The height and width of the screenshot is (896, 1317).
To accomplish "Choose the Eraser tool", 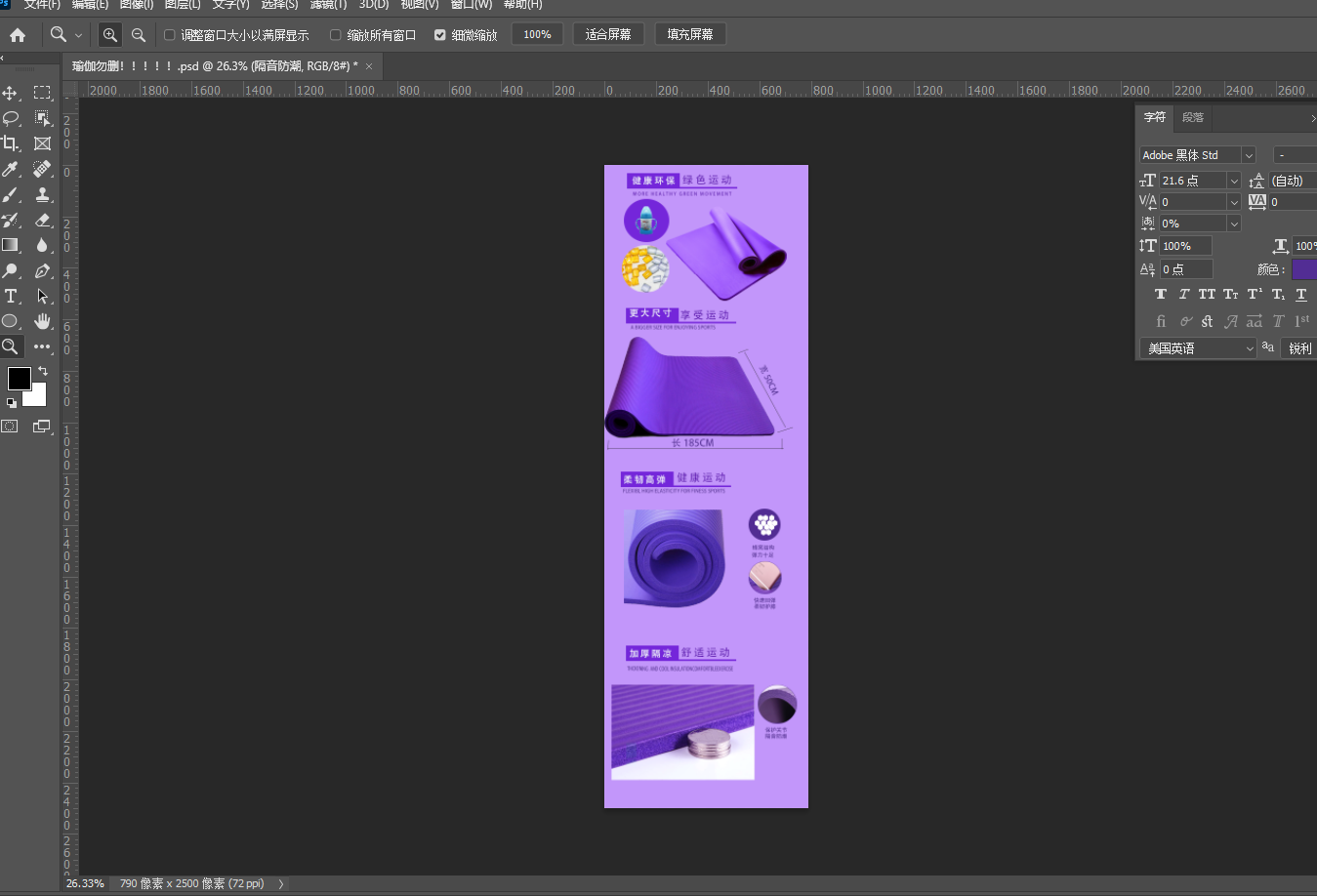I will pyautogui.click(x=42, y=220).
